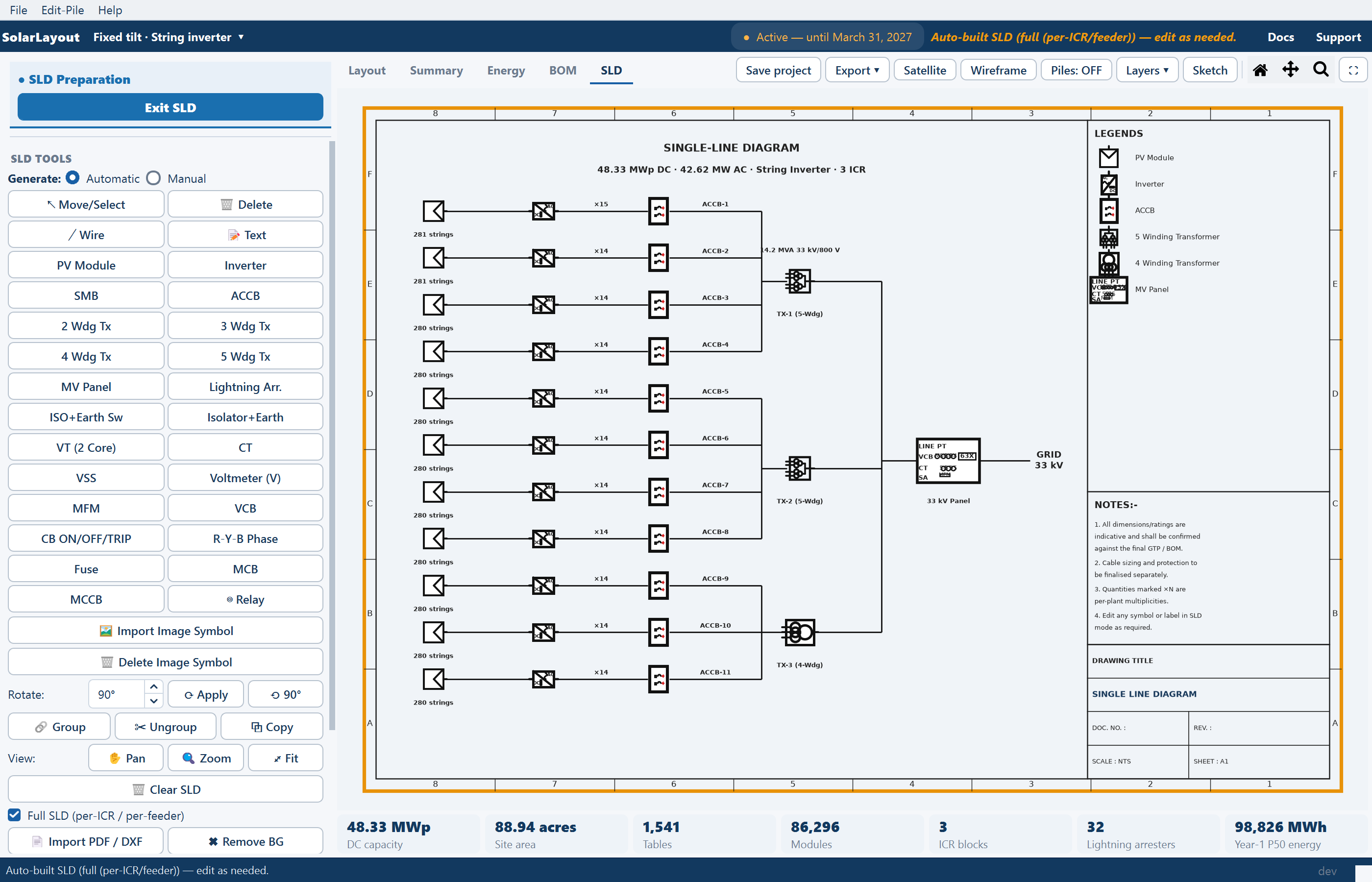Click the sidebar vertical scrollbar

332,435
